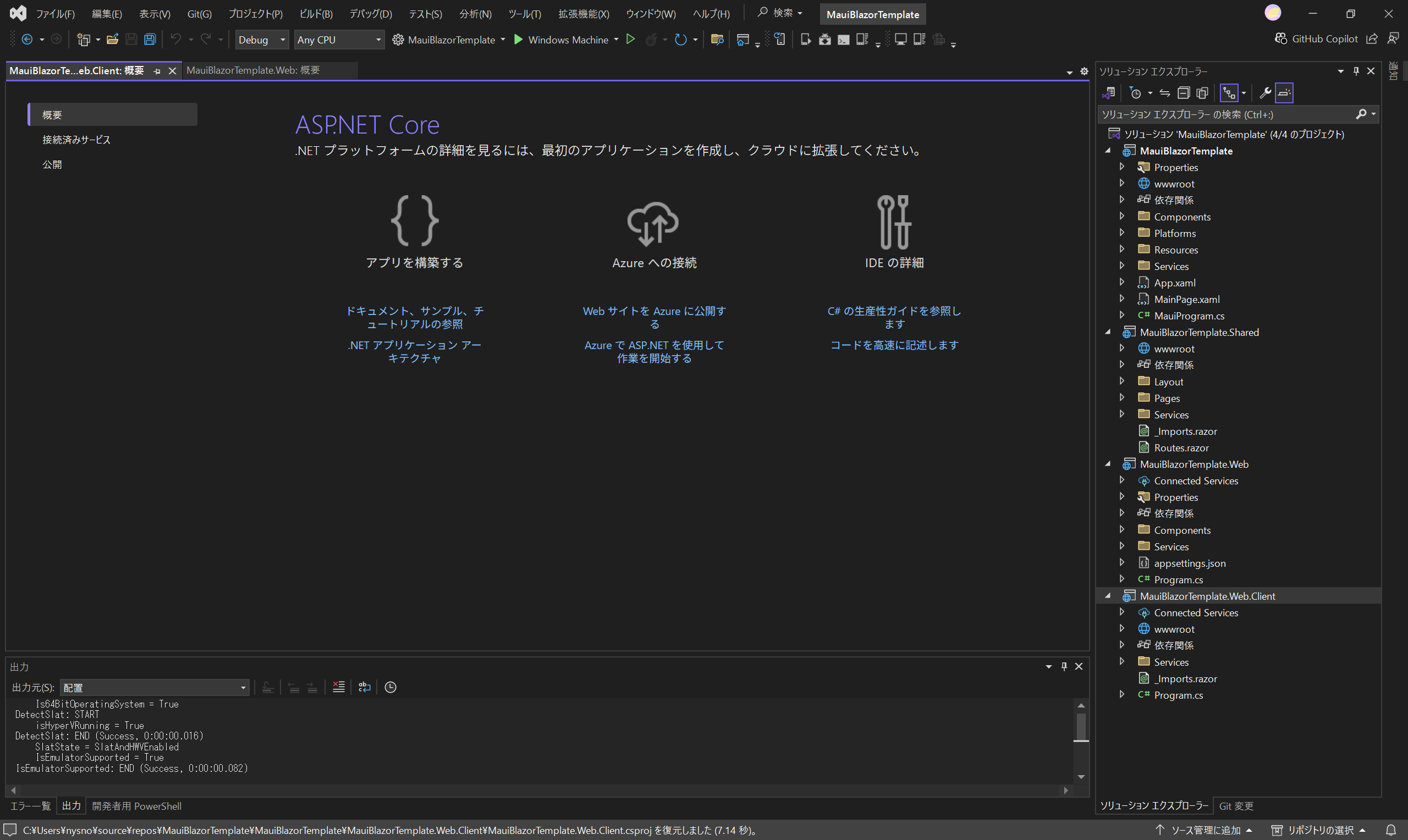Save all files via toolbar icon

coord(149,39)
